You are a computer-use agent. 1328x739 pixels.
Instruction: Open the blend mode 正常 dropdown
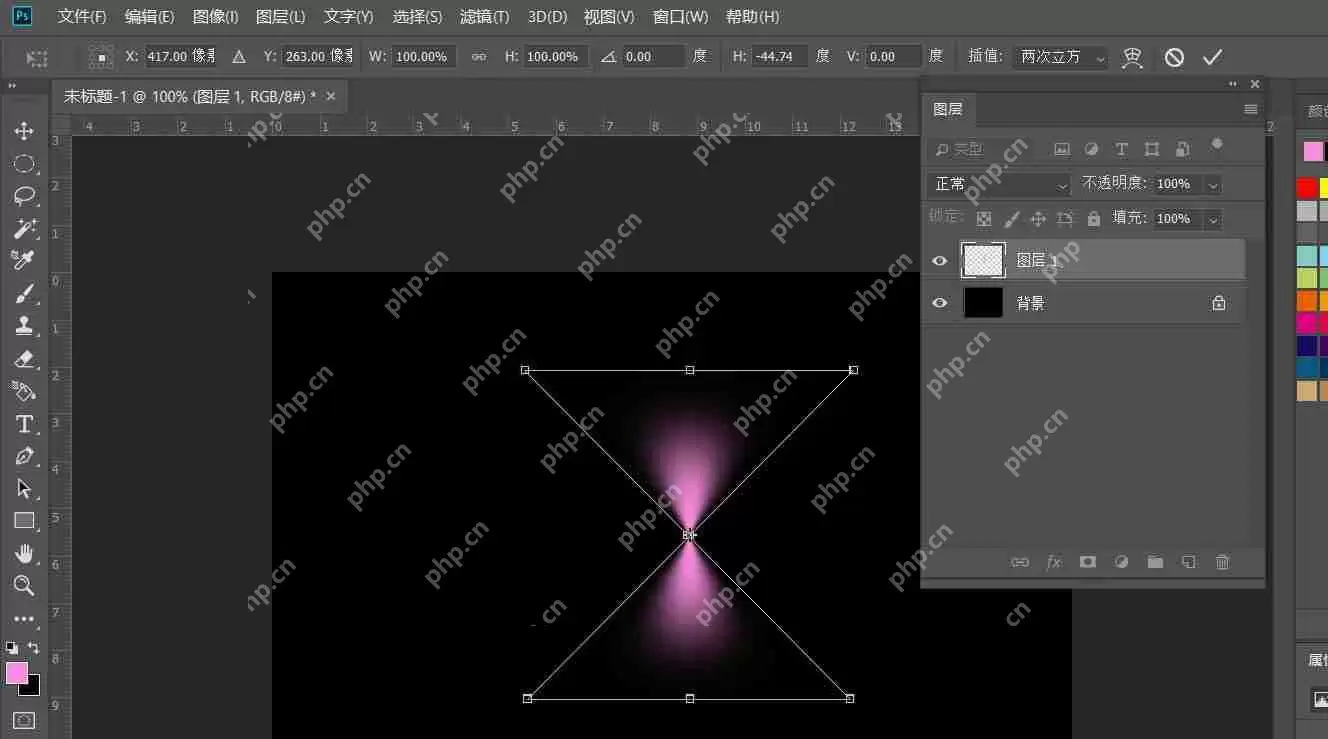click(x=1000, y=184)
